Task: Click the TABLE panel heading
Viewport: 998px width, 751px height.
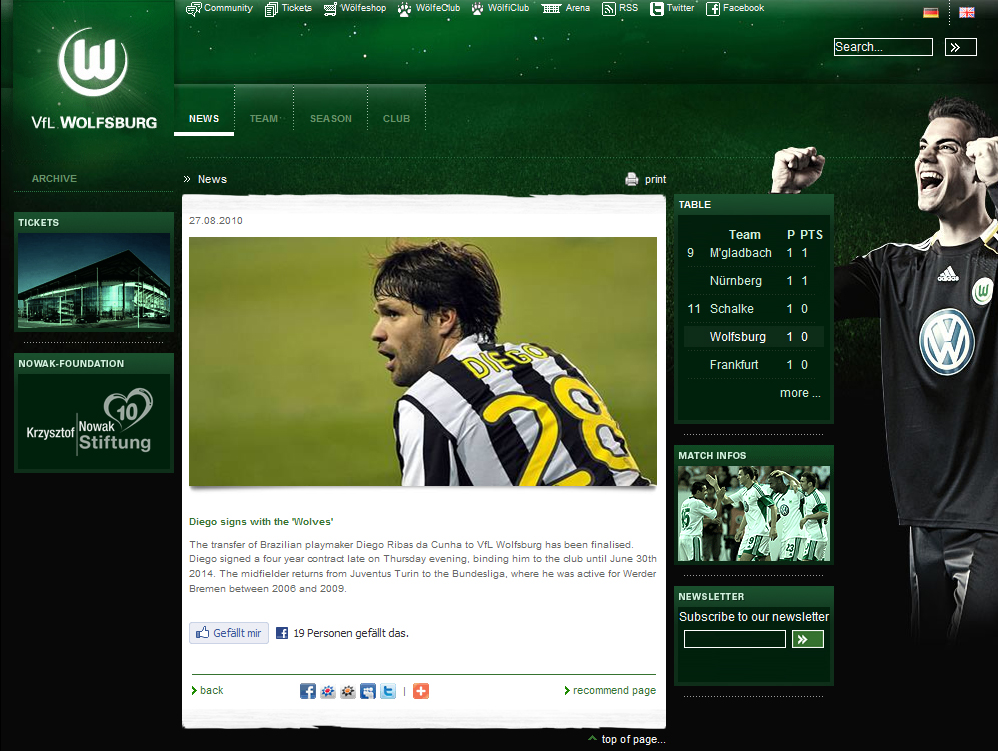Action: tap(694, 205)
